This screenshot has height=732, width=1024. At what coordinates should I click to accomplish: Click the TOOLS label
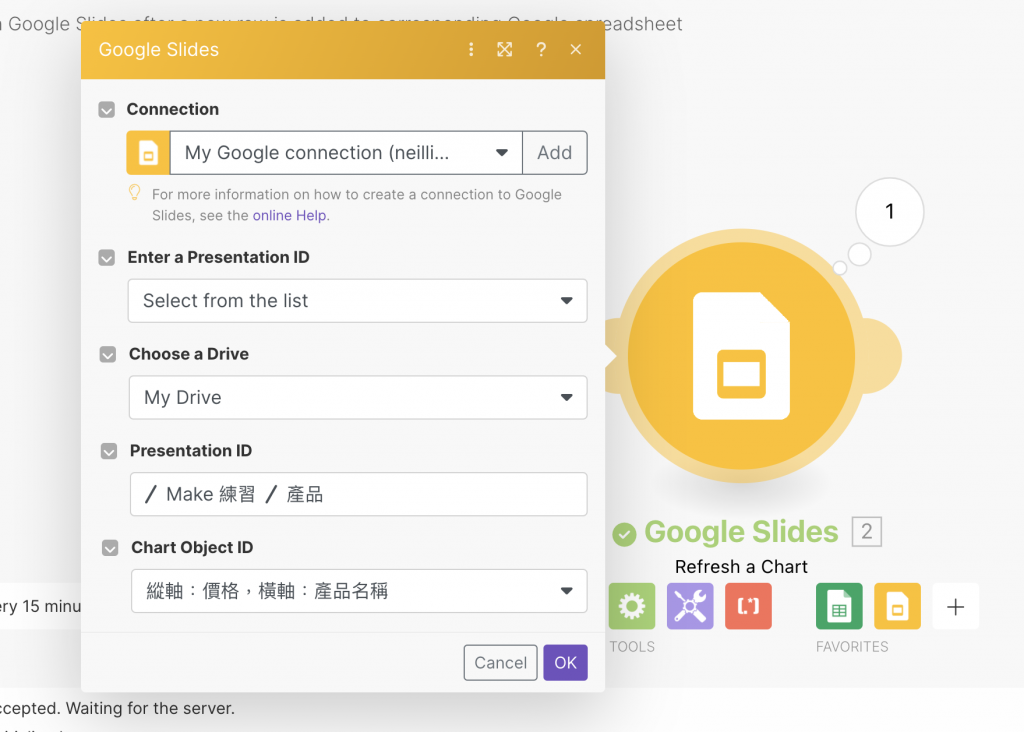pos(632,646)
